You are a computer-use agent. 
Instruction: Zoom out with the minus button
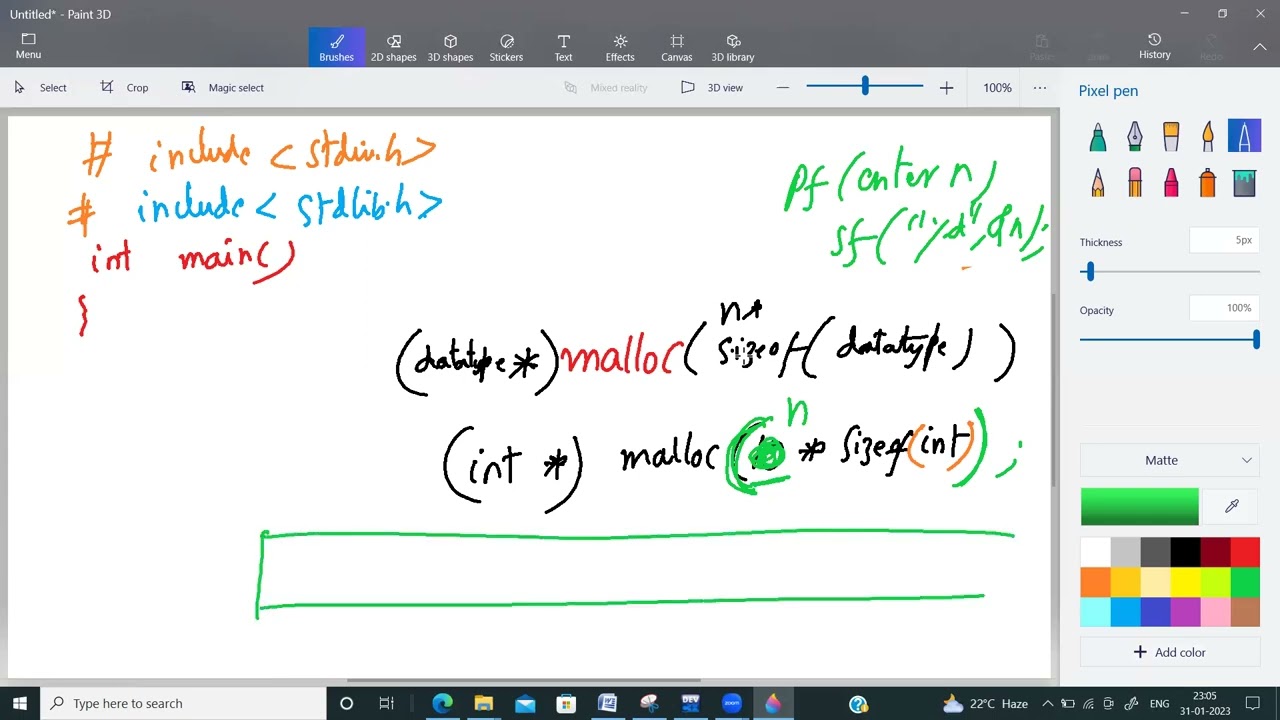[x=783, y=88]
